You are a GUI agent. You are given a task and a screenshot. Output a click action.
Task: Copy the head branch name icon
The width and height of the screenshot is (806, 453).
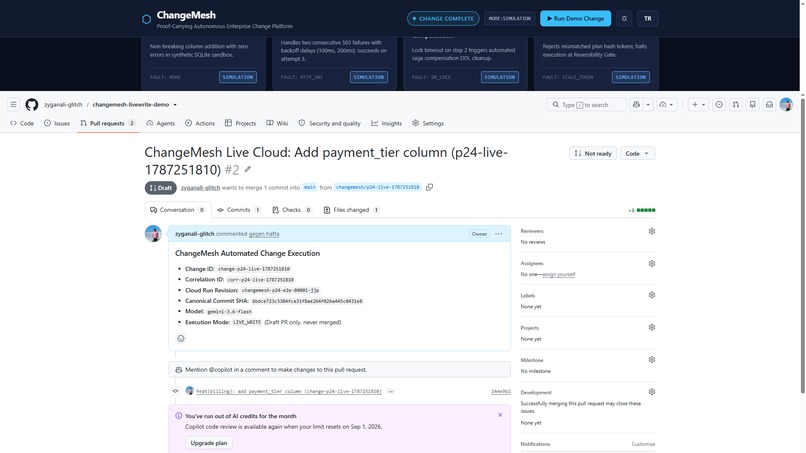[x=430, y=187]
